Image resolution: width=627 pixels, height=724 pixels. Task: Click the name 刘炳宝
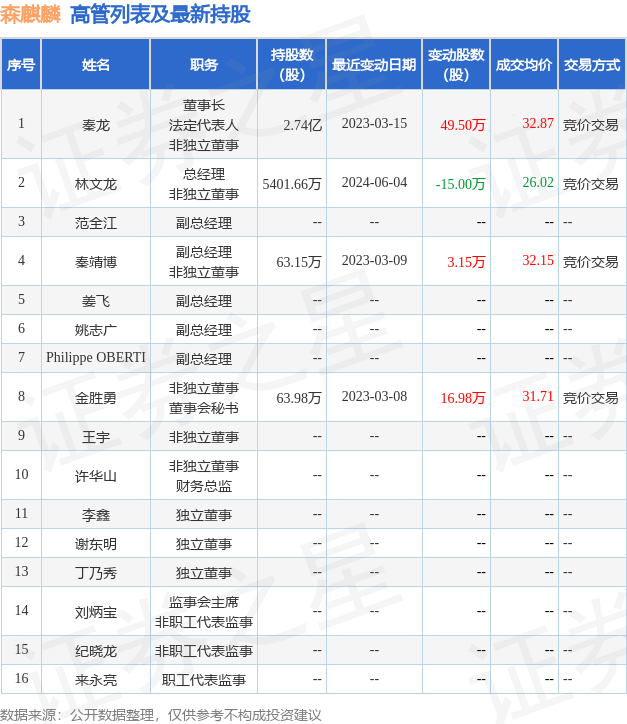point(96,612)
